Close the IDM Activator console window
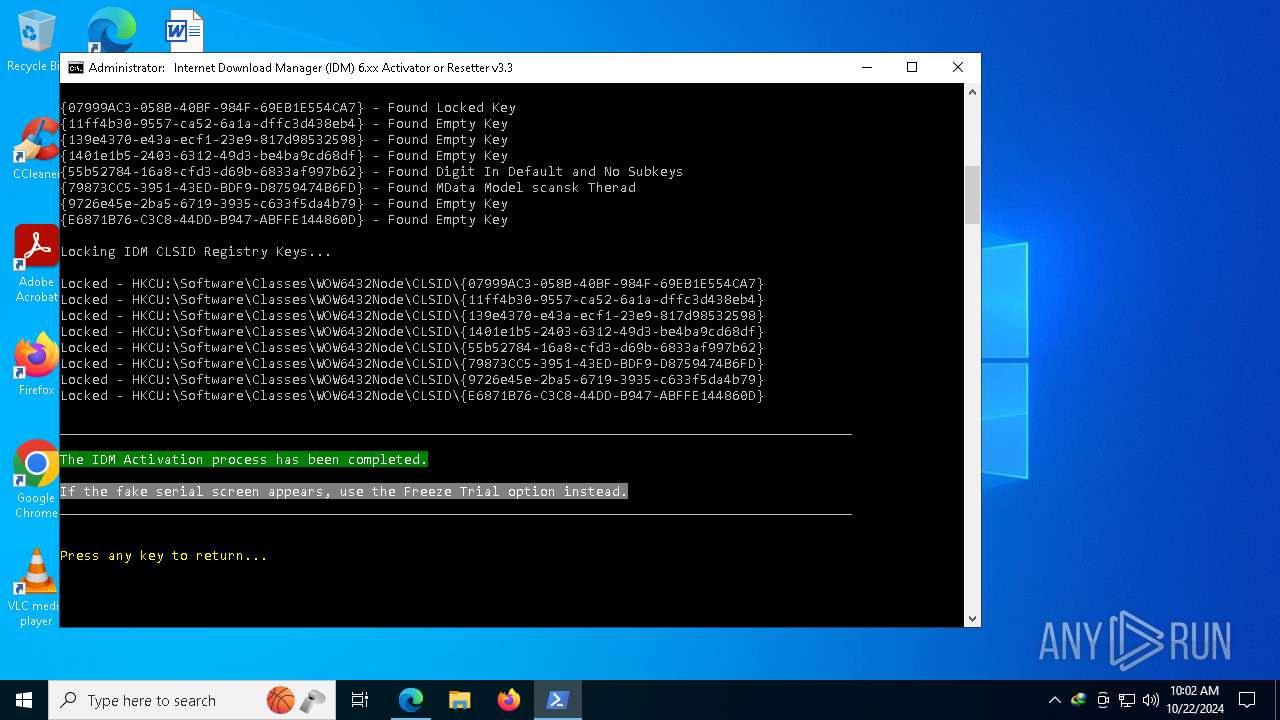Viewport: 1280px width, 720px height. (x=958, y=67)
